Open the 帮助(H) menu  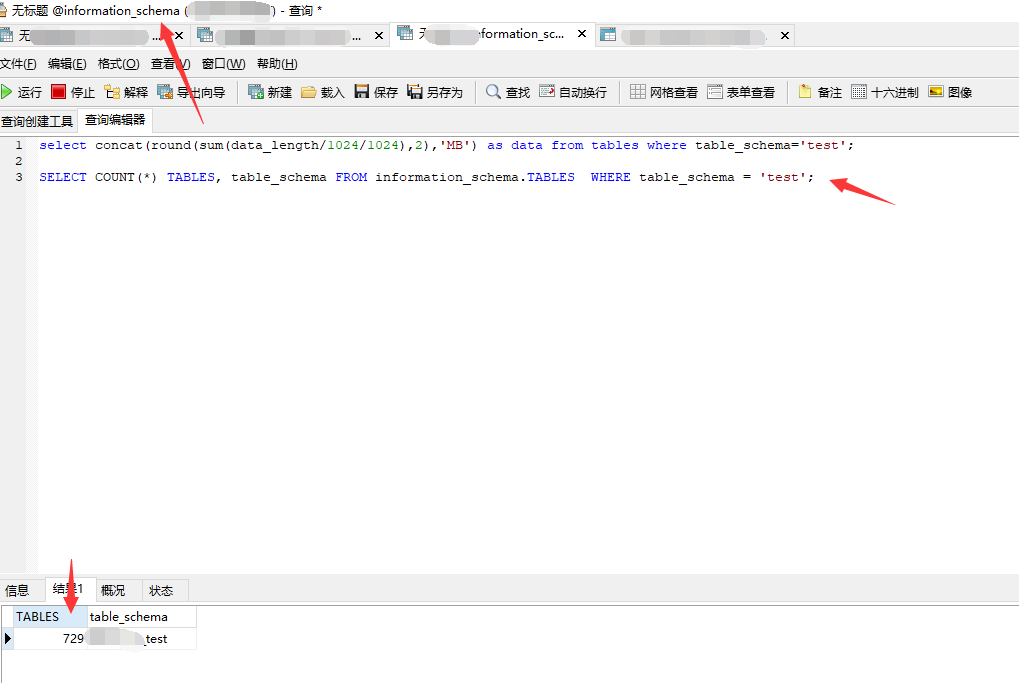tap(277, 64)
